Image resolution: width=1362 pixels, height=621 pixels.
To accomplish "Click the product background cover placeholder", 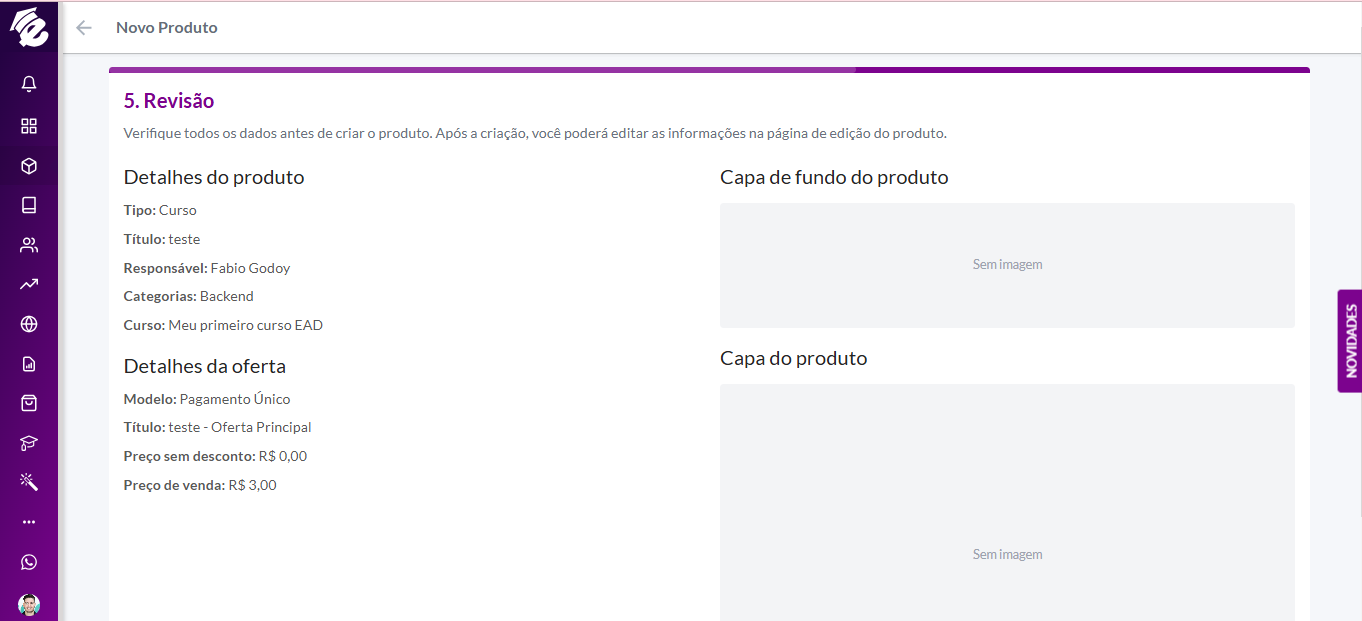I will coord(1007,265).
